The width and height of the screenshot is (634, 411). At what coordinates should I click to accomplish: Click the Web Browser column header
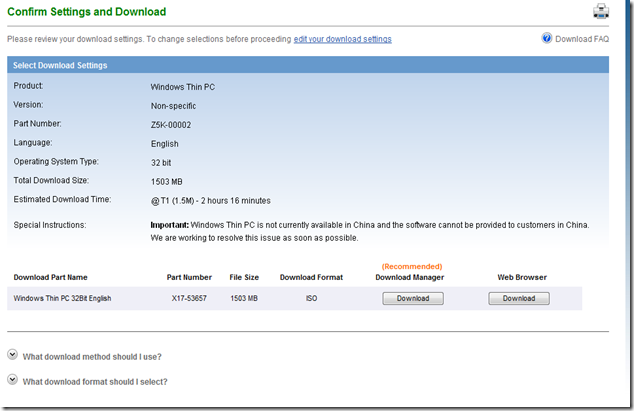click(522, 277)
